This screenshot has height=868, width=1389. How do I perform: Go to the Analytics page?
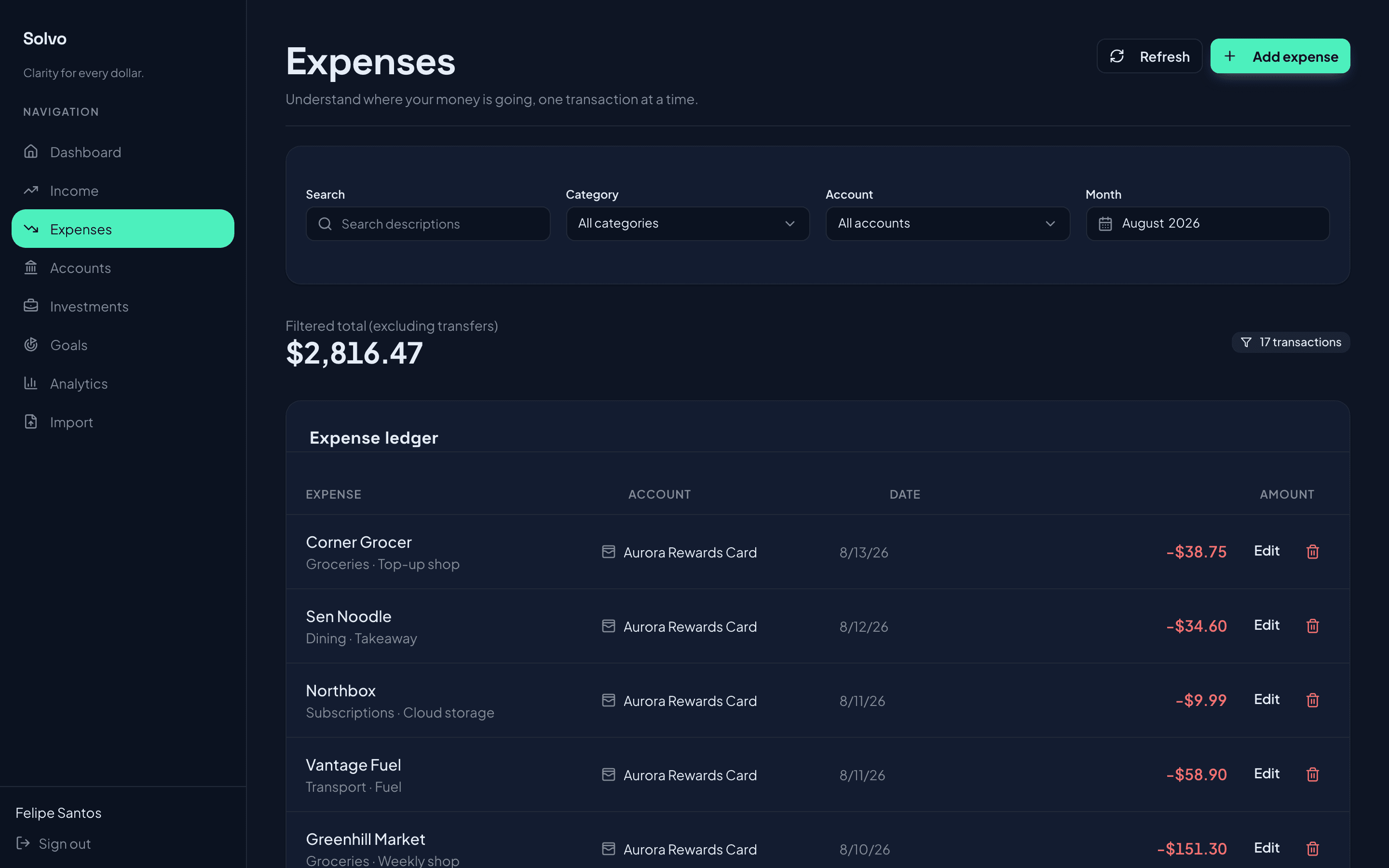click(x=123, y=383)
